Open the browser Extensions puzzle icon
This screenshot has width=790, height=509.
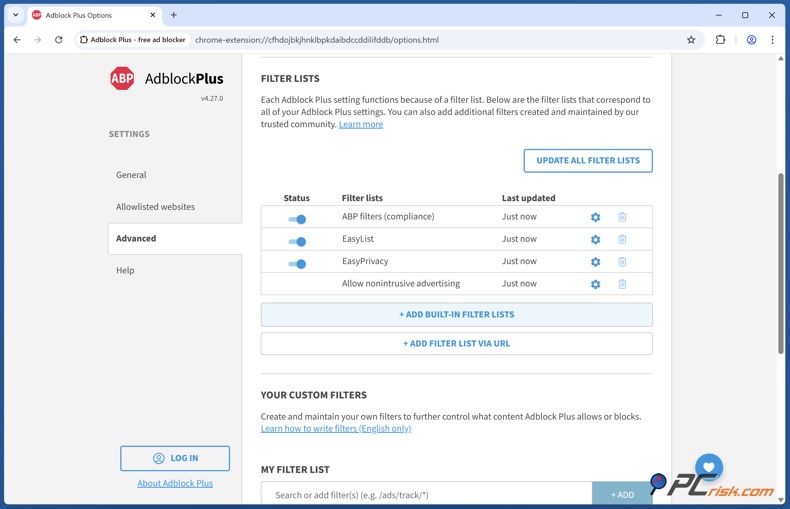720,40
